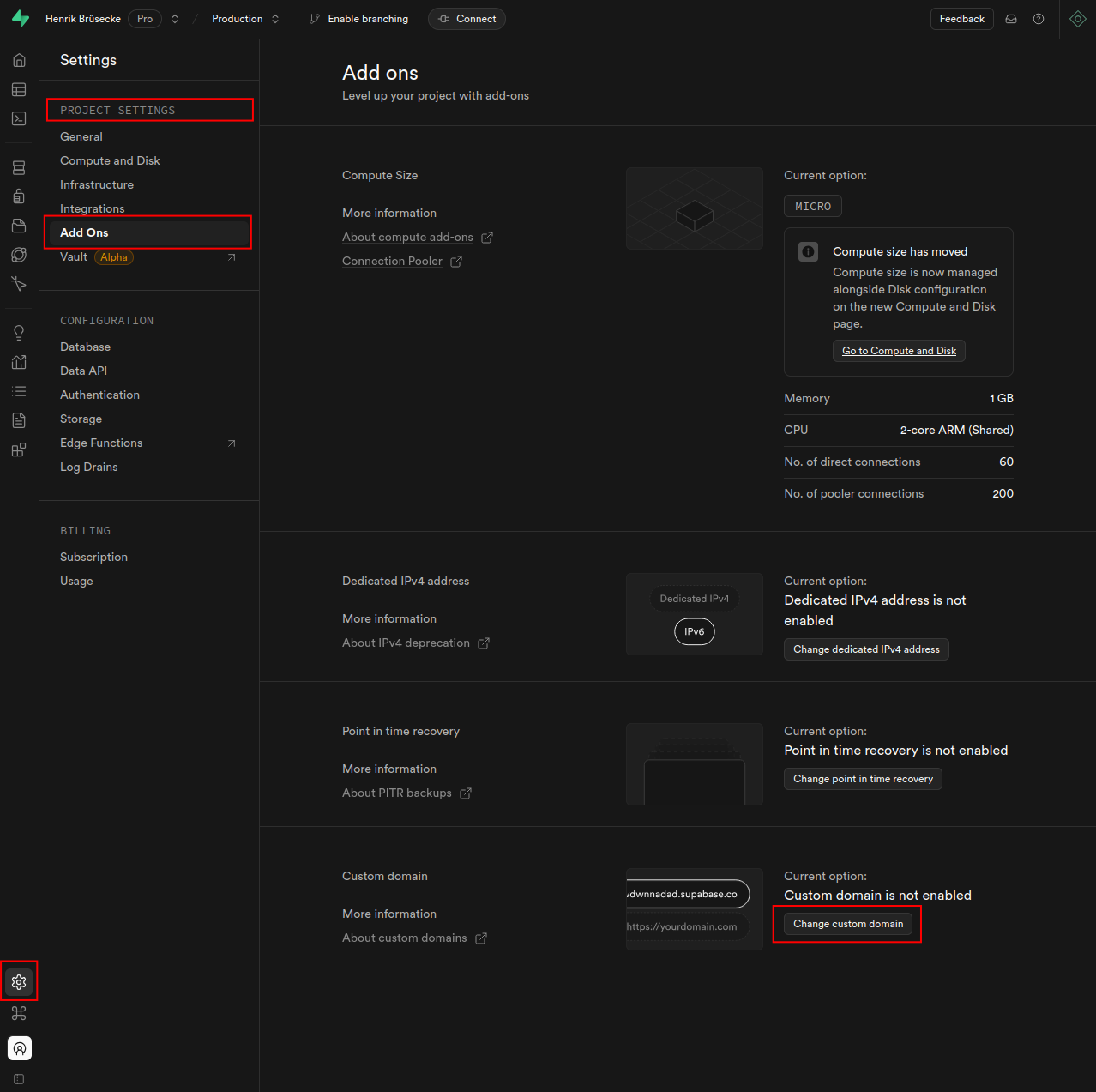Viewport: 1096px width, 1092px height.
Task: Select Database under Configuration
Action: pos(85,347)
